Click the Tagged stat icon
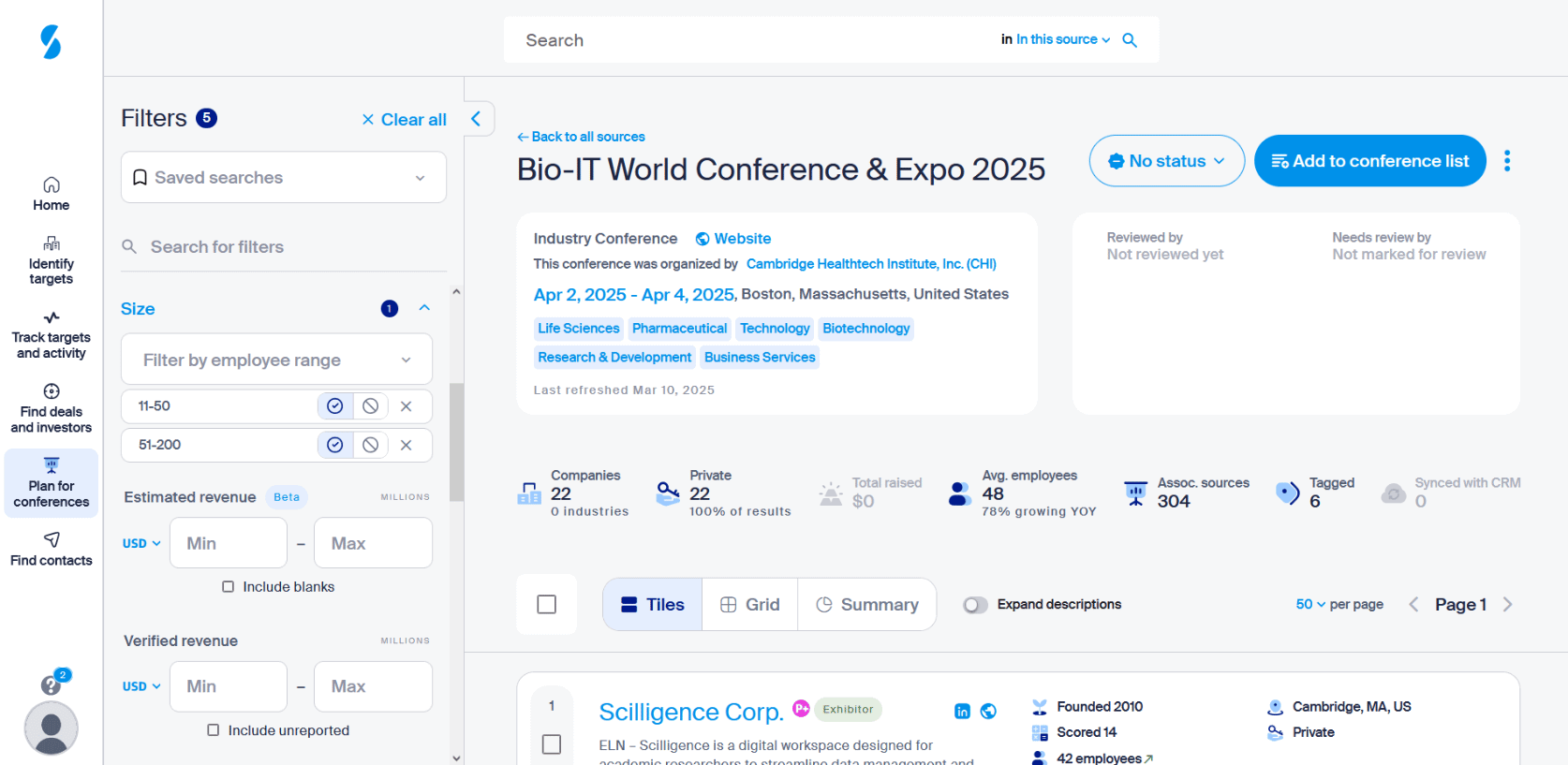 tap(1288, 492)
